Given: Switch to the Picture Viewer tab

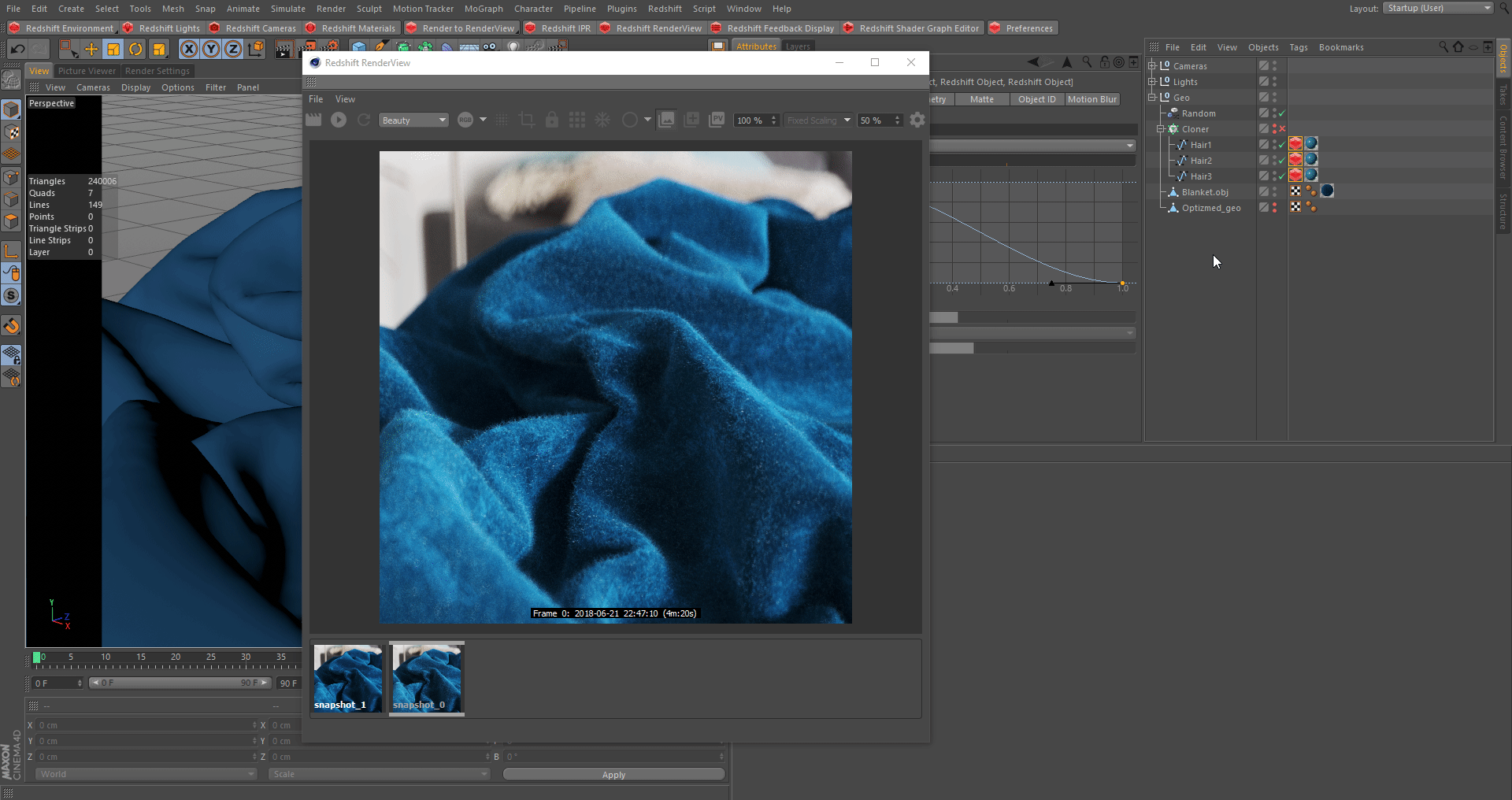Looking at the screenshot, I should (87, 71).
